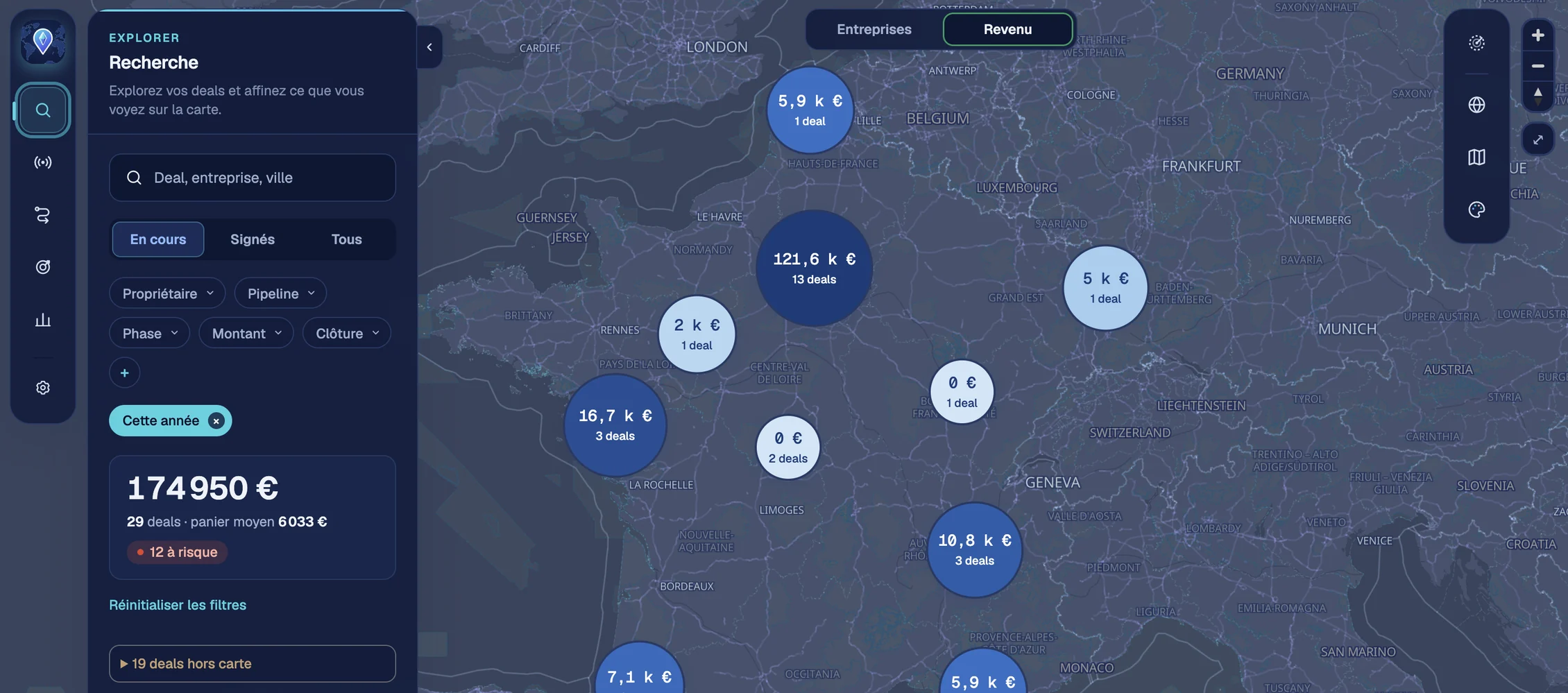1568x693 pixels.
Task: Open the Montant filter dropdown
Action: click(246, 334)
